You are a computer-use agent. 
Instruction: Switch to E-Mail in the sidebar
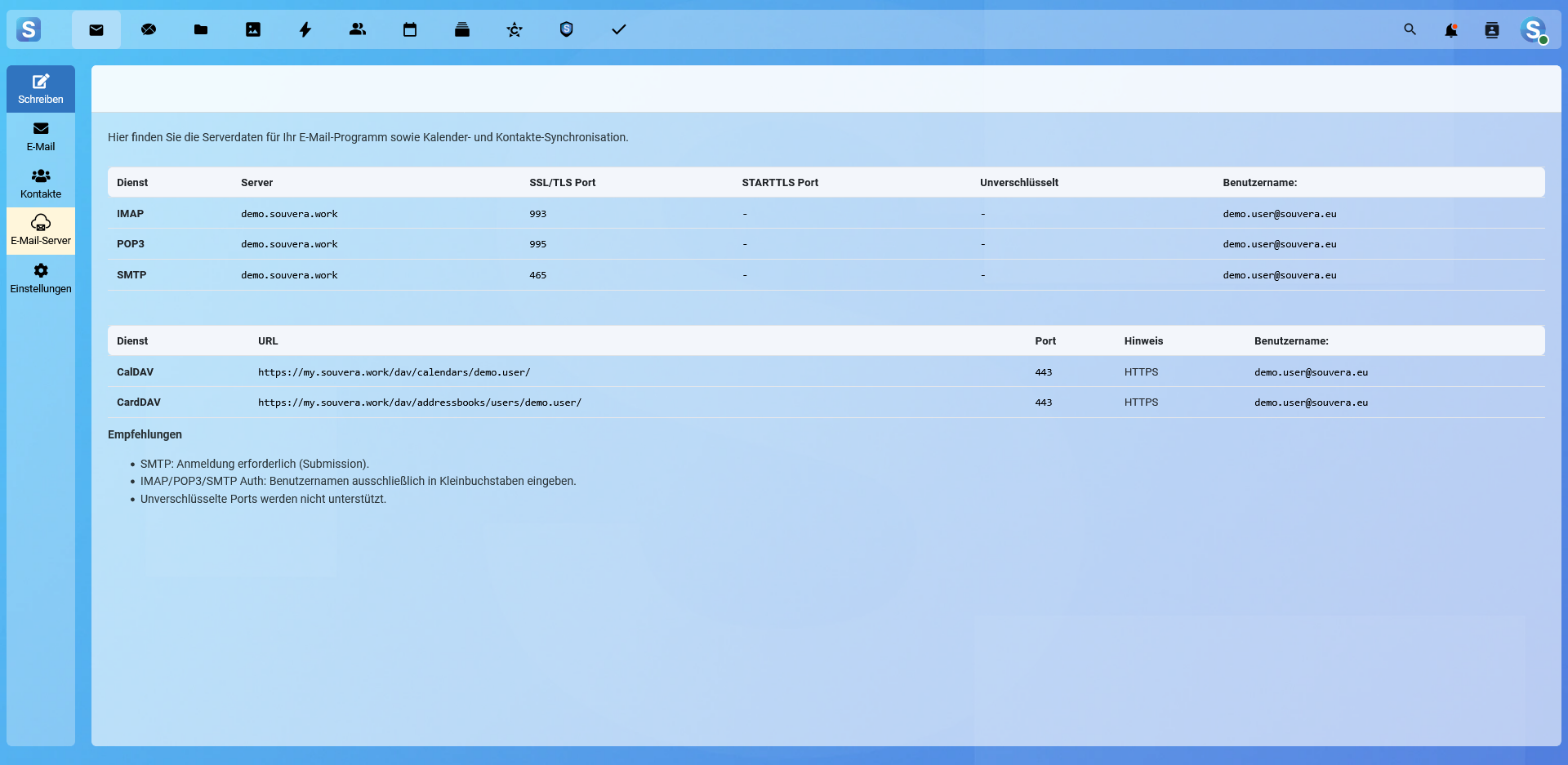click(x=41, y=136)
